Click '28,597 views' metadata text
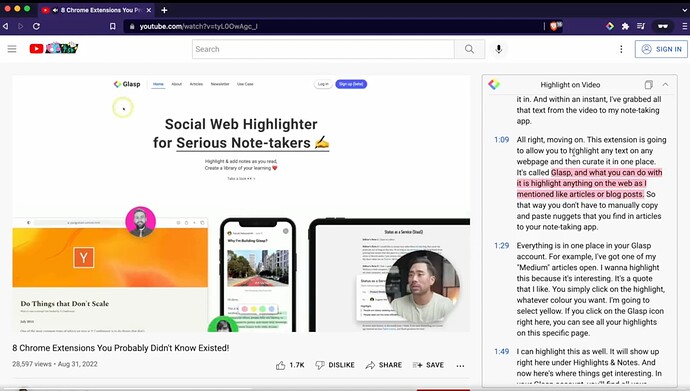The height and width of the screenshot is (391, 690). coord(32,364)
